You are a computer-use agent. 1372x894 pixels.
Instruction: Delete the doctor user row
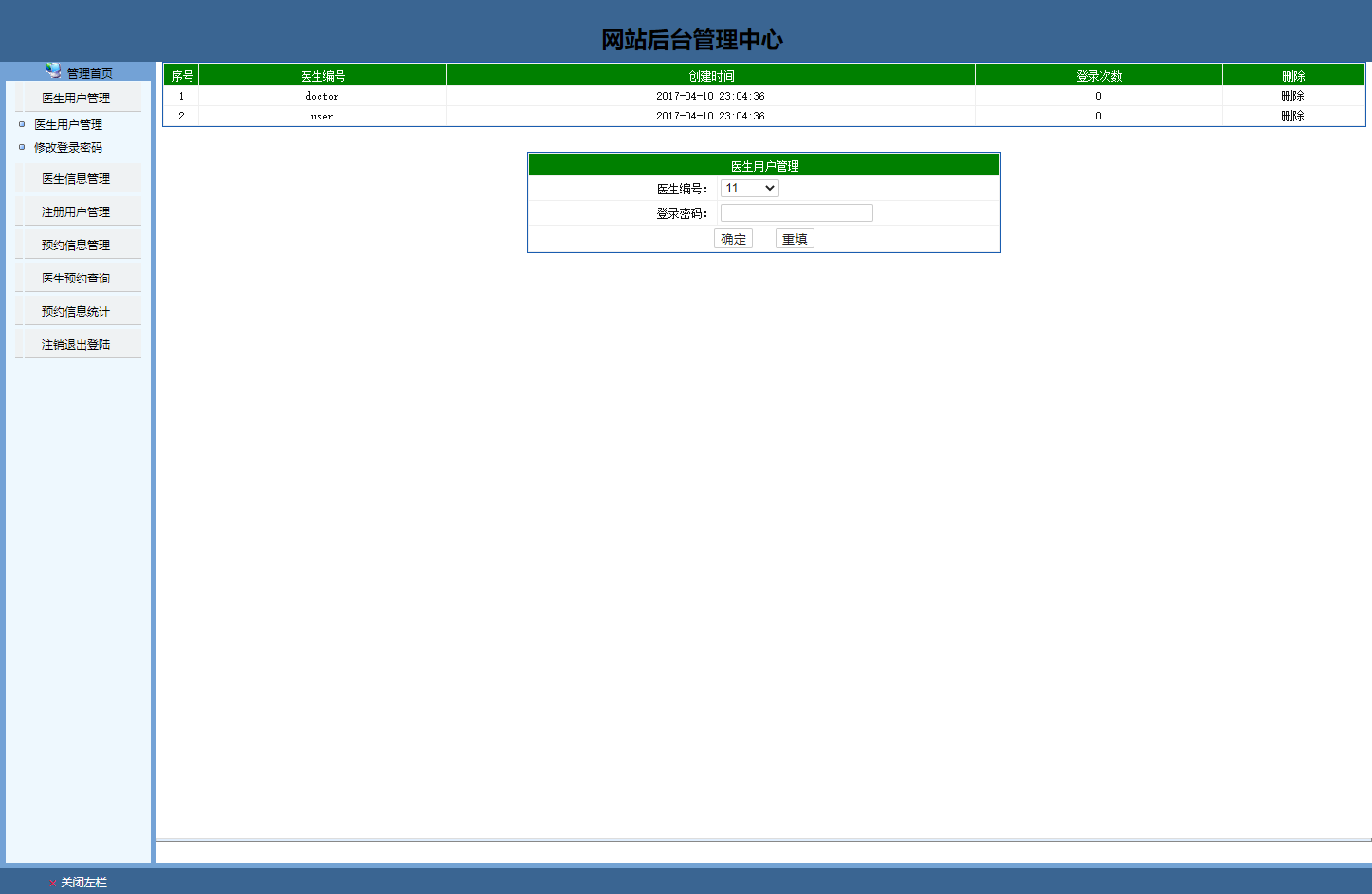point(1292,96)
